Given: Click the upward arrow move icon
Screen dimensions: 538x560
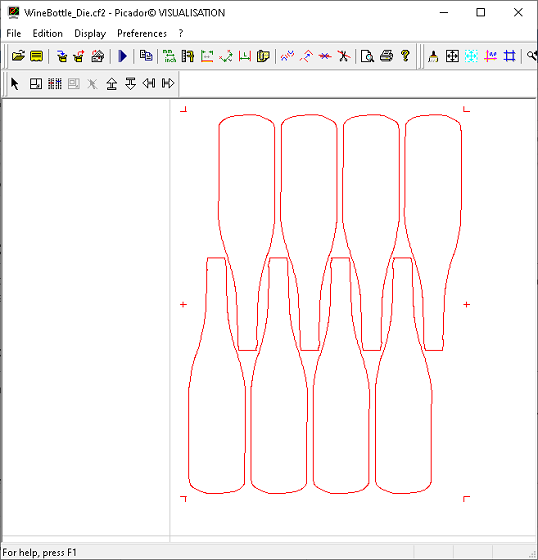Looking at the screenshot, I should (x=111, y=84).
